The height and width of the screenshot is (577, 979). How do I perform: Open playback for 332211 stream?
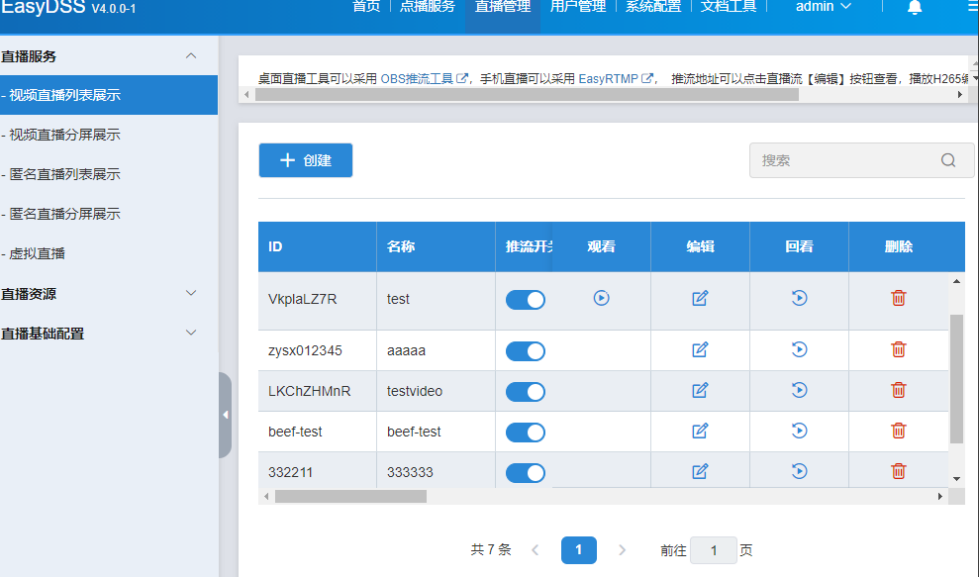(x=799, y=471)
